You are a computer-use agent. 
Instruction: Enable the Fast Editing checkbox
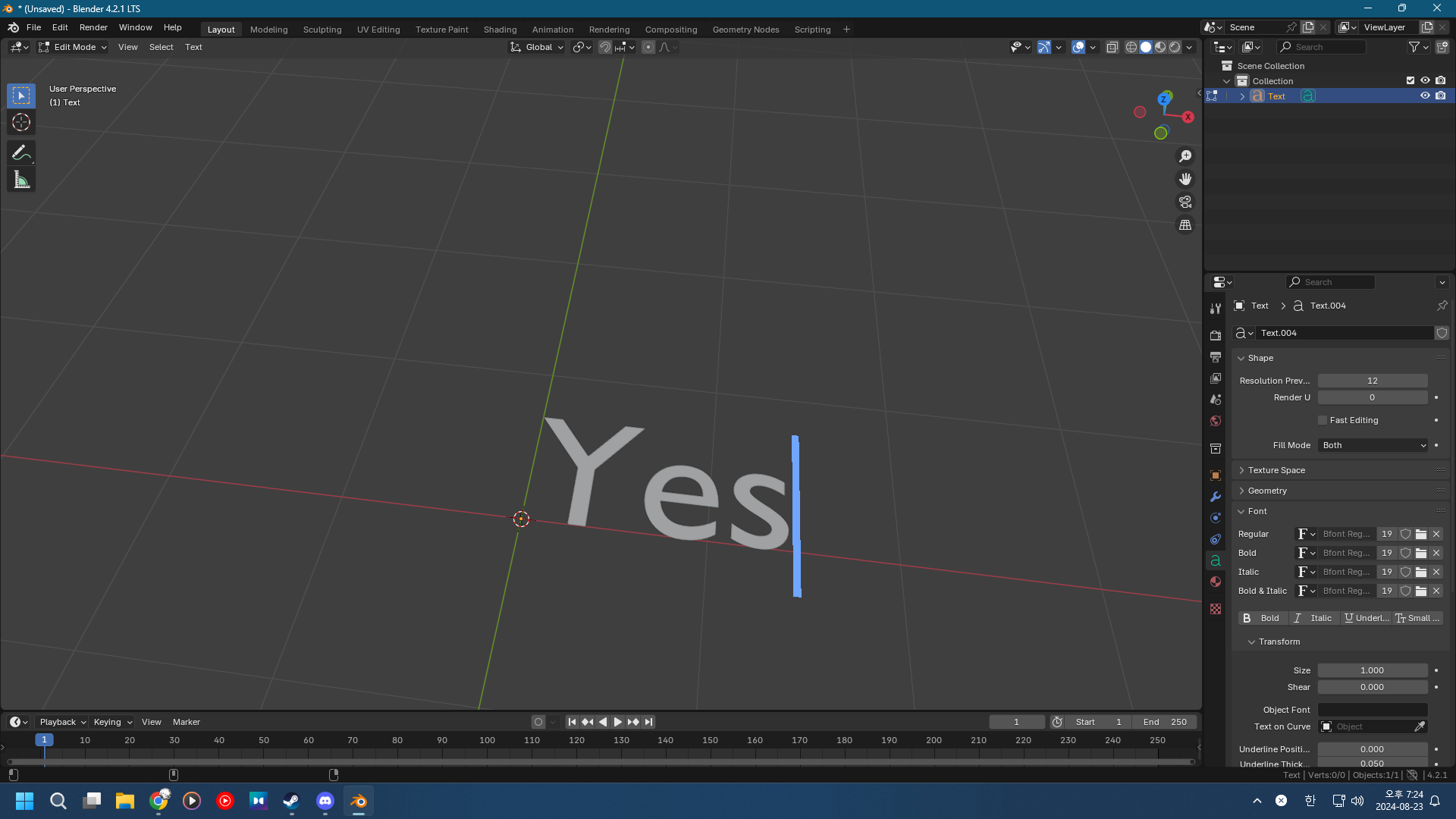click(1323, 420)
